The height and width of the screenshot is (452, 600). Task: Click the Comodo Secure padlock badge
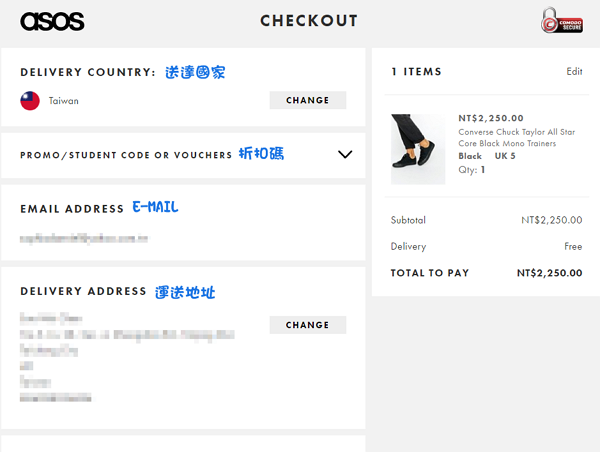(x=562, y=21)
